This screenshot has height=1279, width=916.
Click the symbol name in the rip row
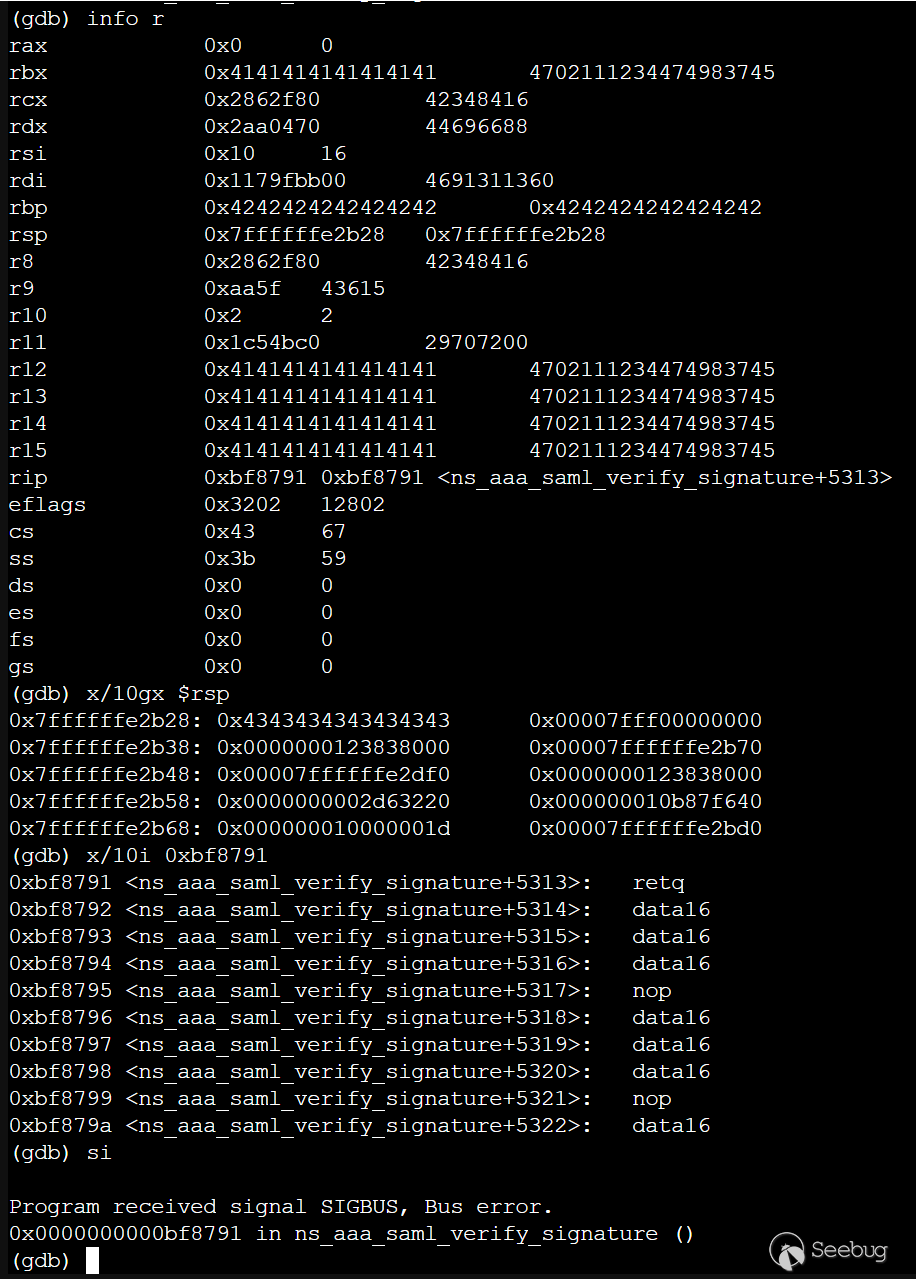[665, 478]
